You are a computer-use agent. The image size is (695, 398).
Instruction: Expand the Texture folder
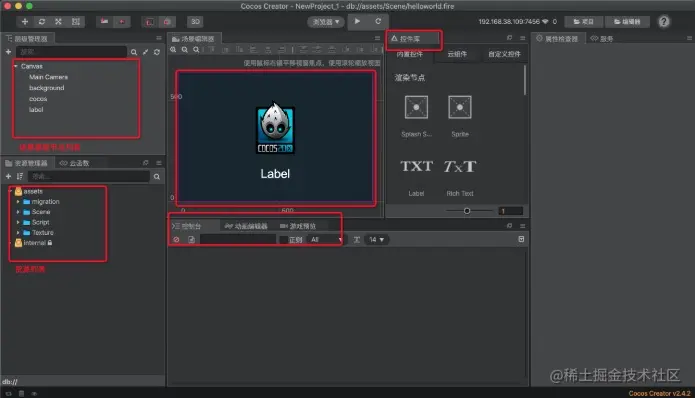click(x=18, y=232)
